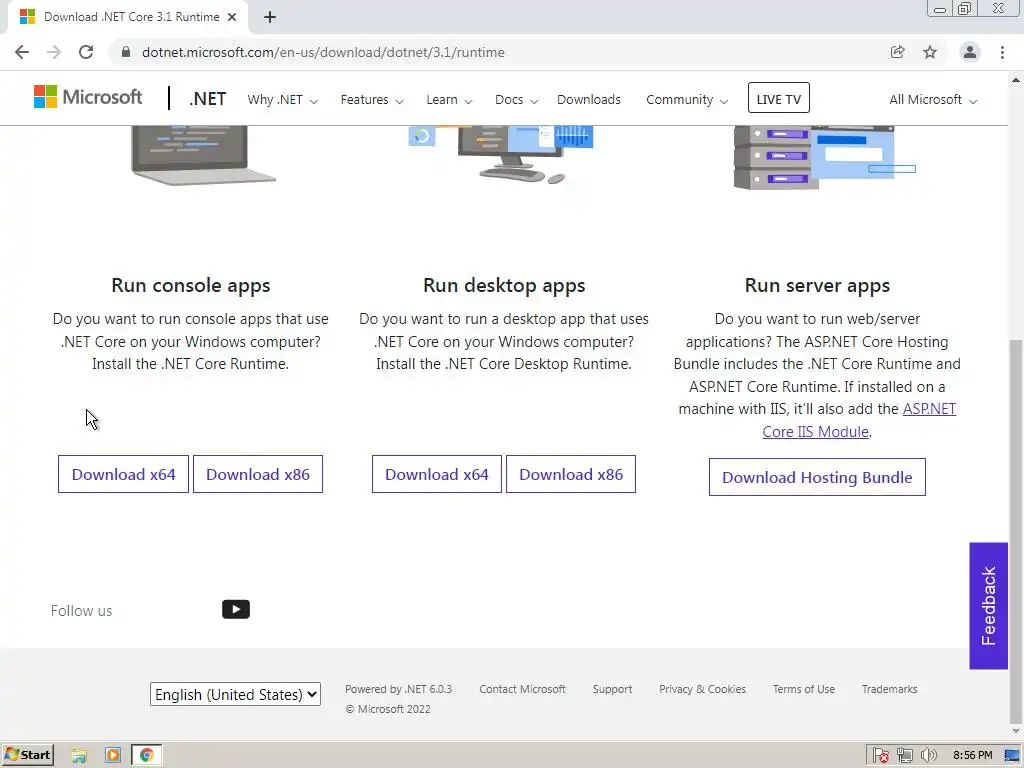This screenshot has height=768, width=1024.
Task: Click the scrollbar down arrow
Action: click(1016, 731)
